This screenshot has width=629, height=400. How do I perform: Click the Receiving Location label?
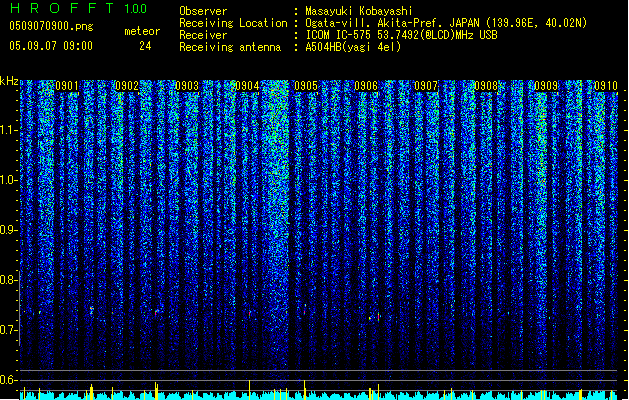pyautogui.click(x=233, y=23)
